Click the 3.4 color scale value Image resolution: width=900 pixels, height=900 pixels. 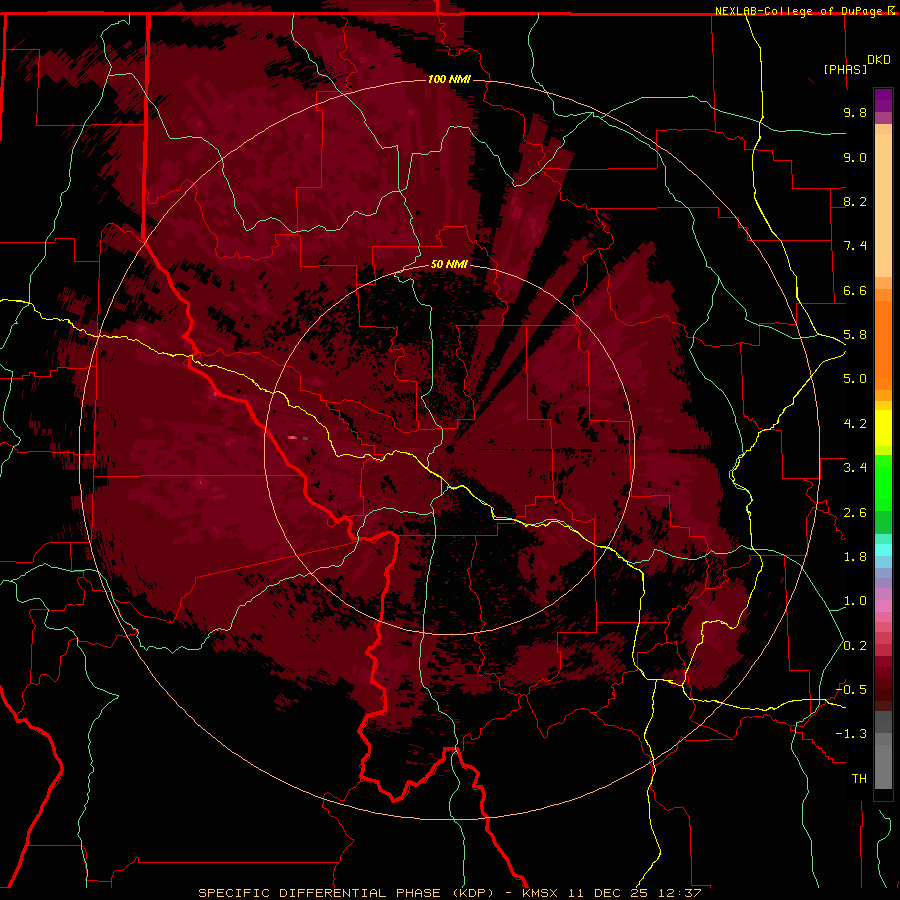click(x=855, y=468)
